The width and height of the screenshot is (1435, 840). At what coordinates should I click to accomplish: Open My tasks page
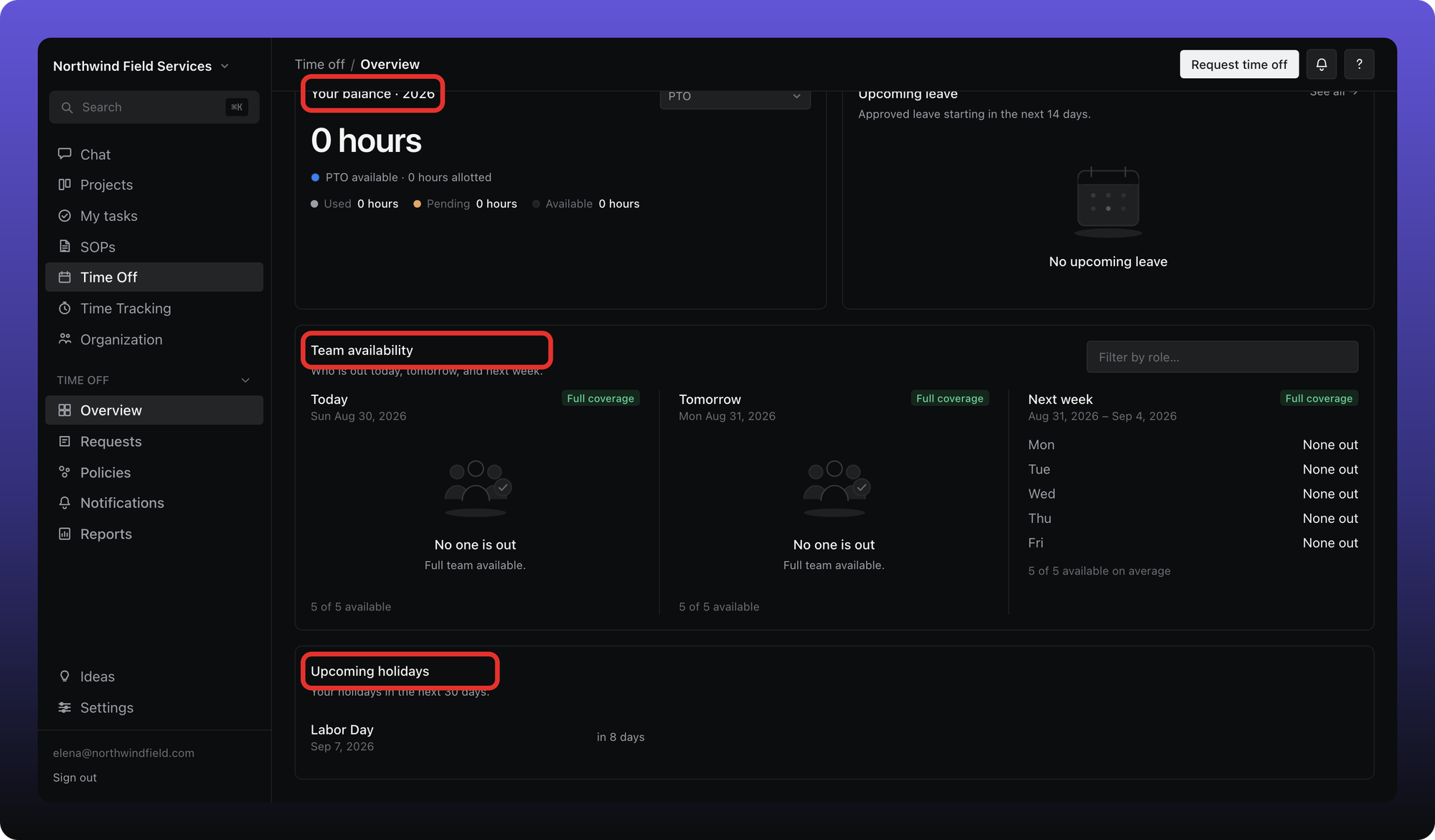click(154, 216)
